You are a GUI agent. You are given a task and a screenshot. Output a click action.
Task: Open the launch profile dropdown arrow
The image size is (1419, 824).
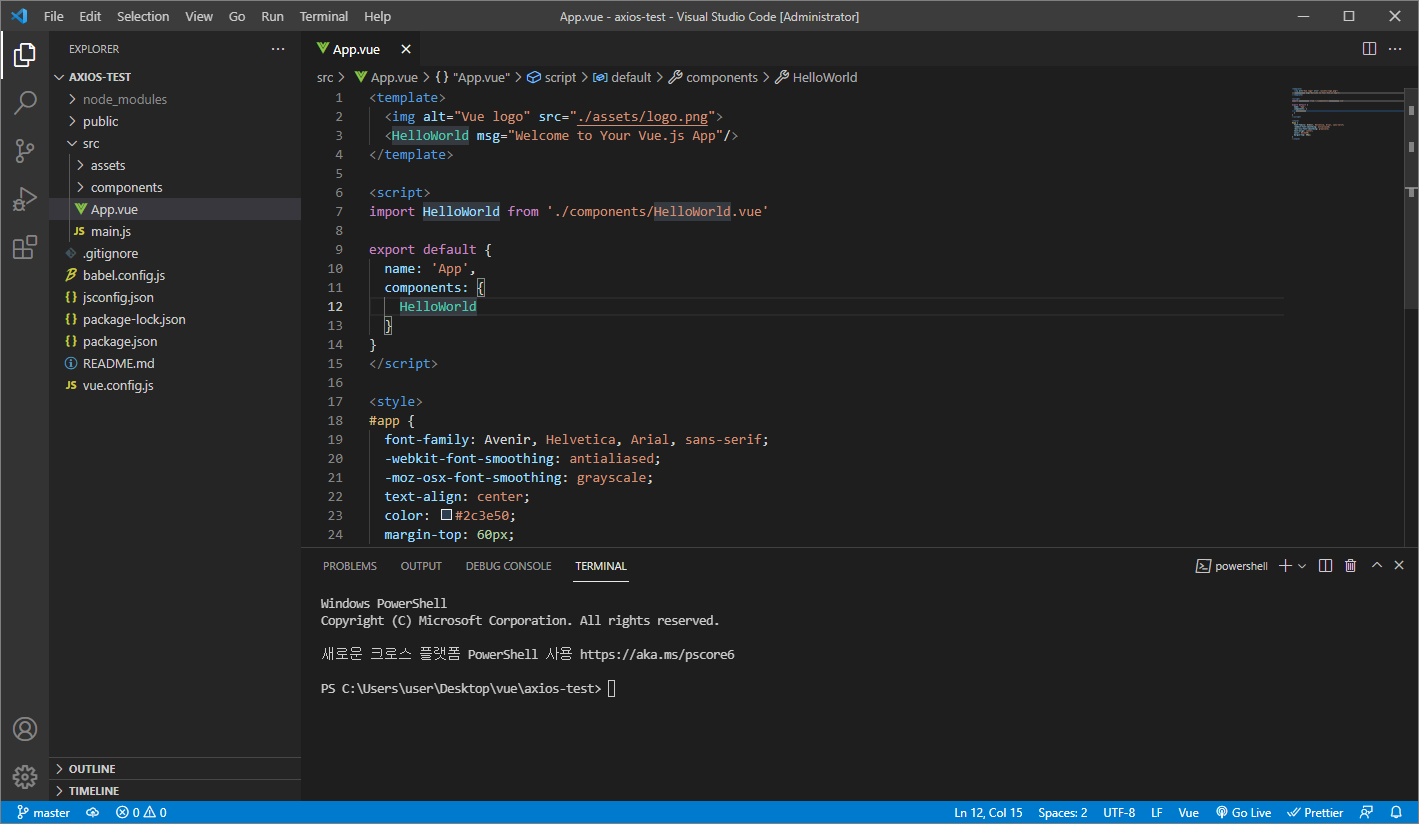coord(1302,566)
